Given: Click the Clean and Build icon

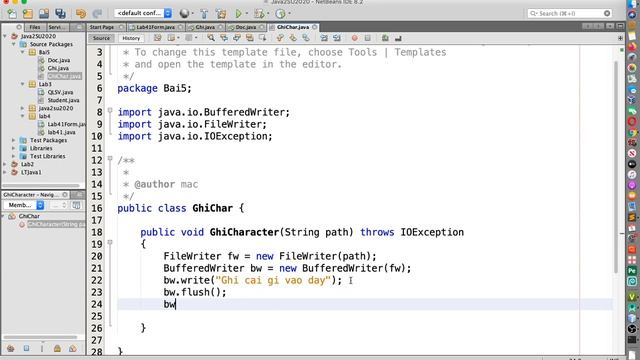Looking at the screenshot, I should [x=221, y=13].
